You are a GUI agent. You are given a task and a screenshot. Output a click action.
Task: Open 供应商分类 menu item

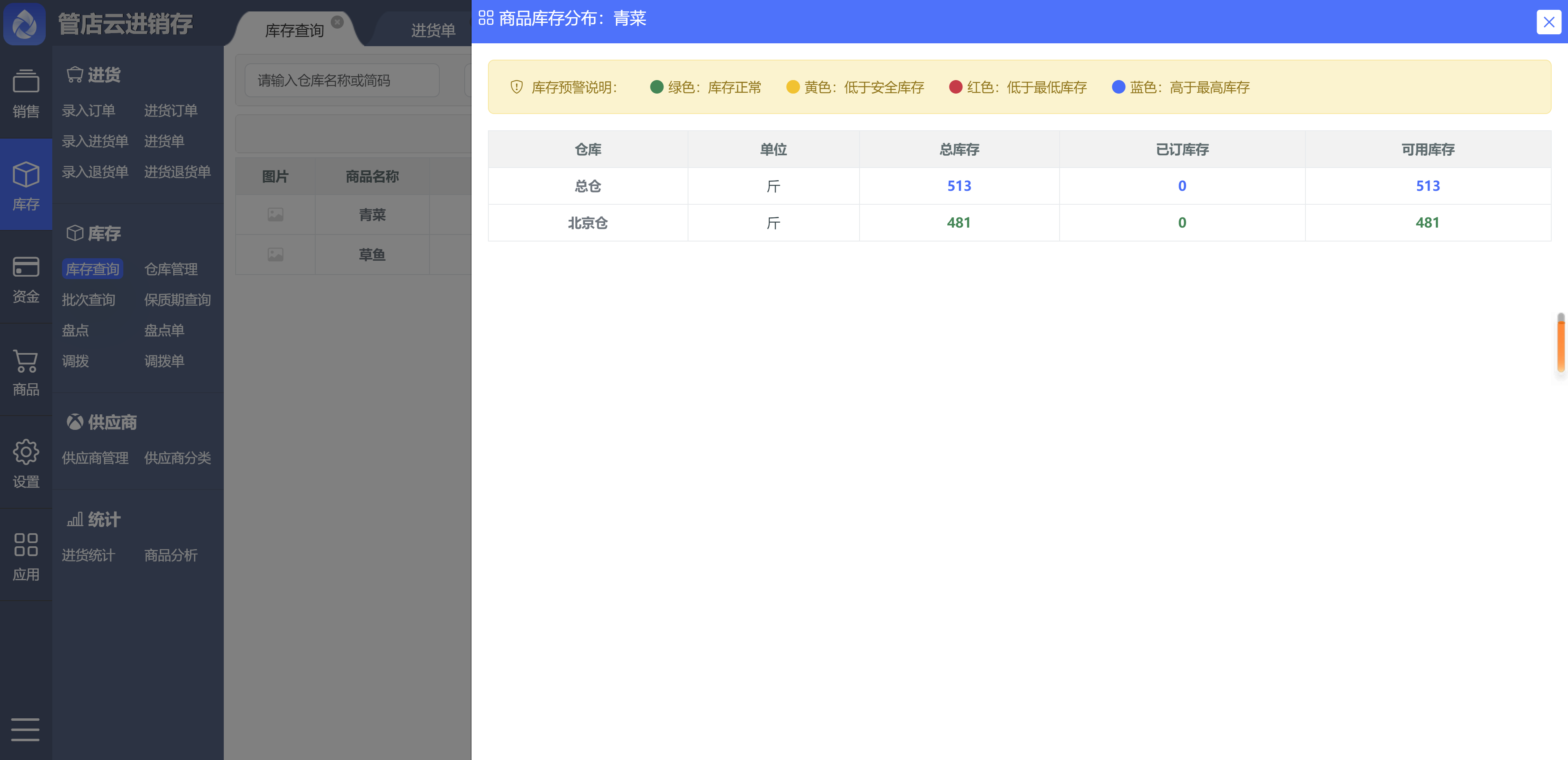click(177, 458)
